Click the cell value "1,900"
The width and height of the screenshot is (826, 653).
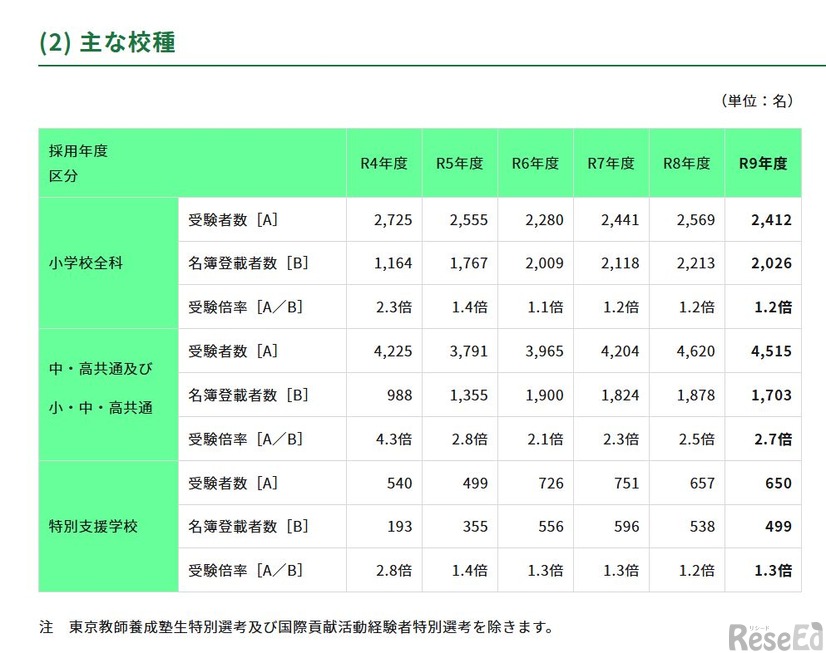click(544, 395)
